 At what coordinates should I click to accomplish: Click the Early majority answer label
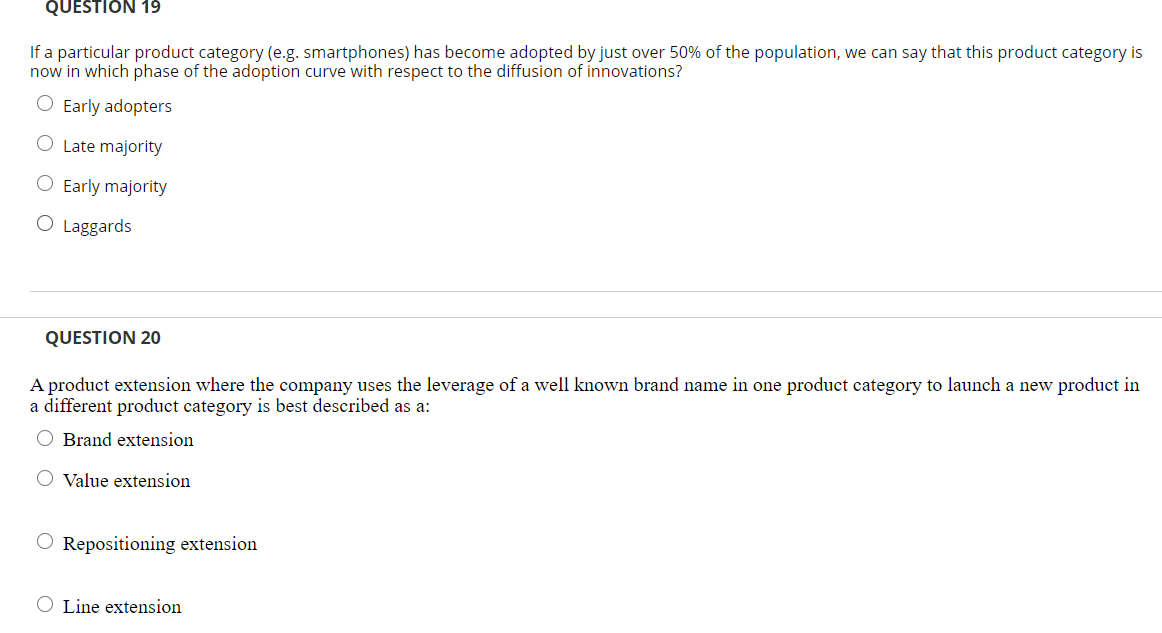click(x=115, y=185)
